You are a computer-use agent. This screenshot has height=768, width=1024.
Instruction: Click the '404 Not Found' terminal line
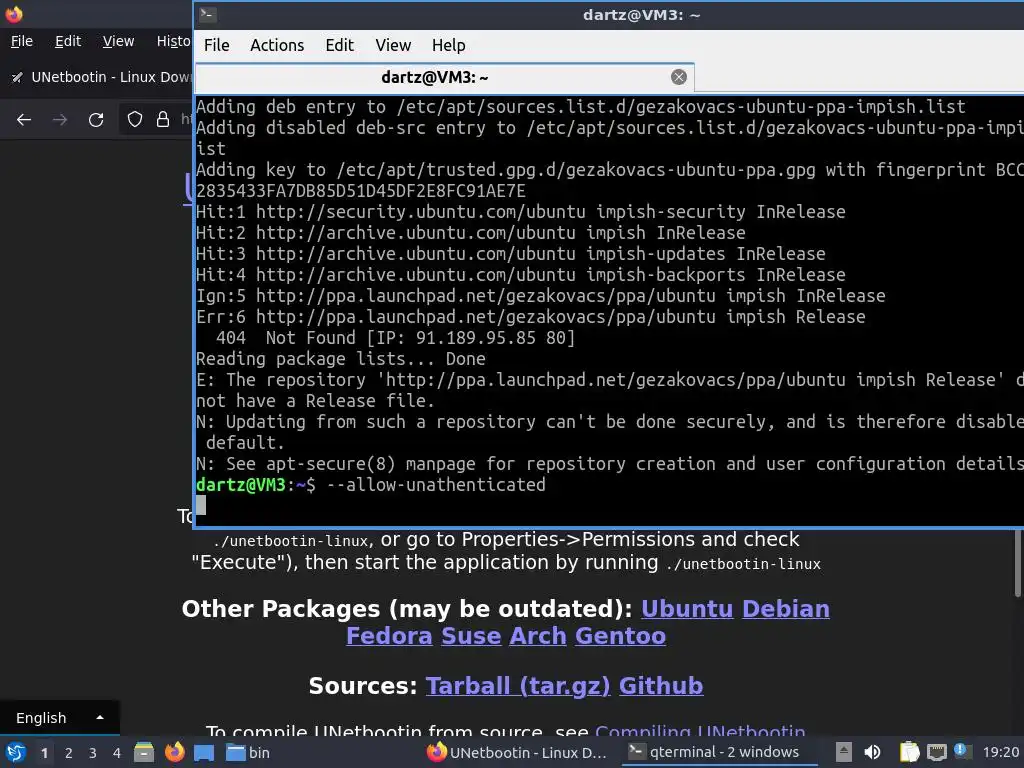click(x=395, y=338)
